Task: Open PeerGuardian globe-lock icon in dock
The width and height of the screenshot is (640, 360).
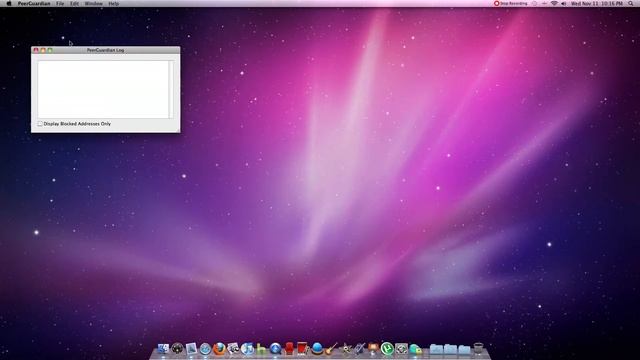Action: 415,349
